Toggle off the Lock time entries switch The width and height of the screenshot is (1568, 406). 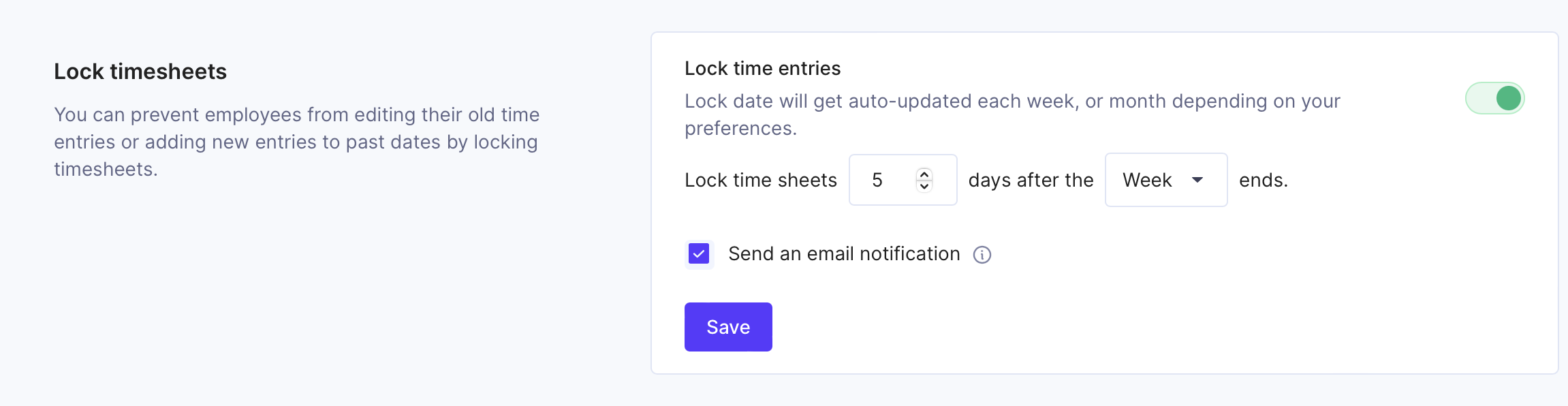click(1494, 98)
